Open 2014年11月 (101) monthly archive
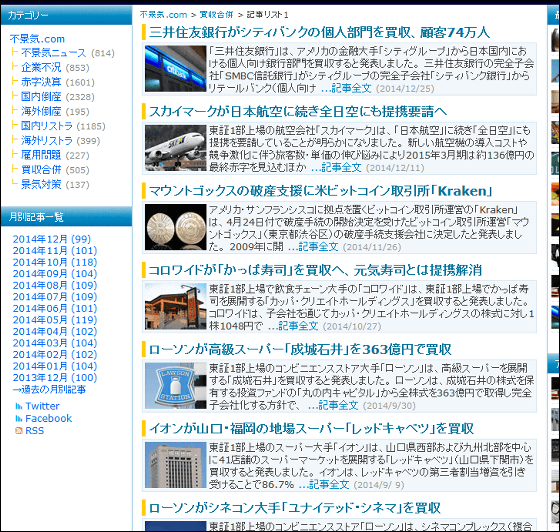This screenshot has width=560, height=532. (x=55, y=251)
